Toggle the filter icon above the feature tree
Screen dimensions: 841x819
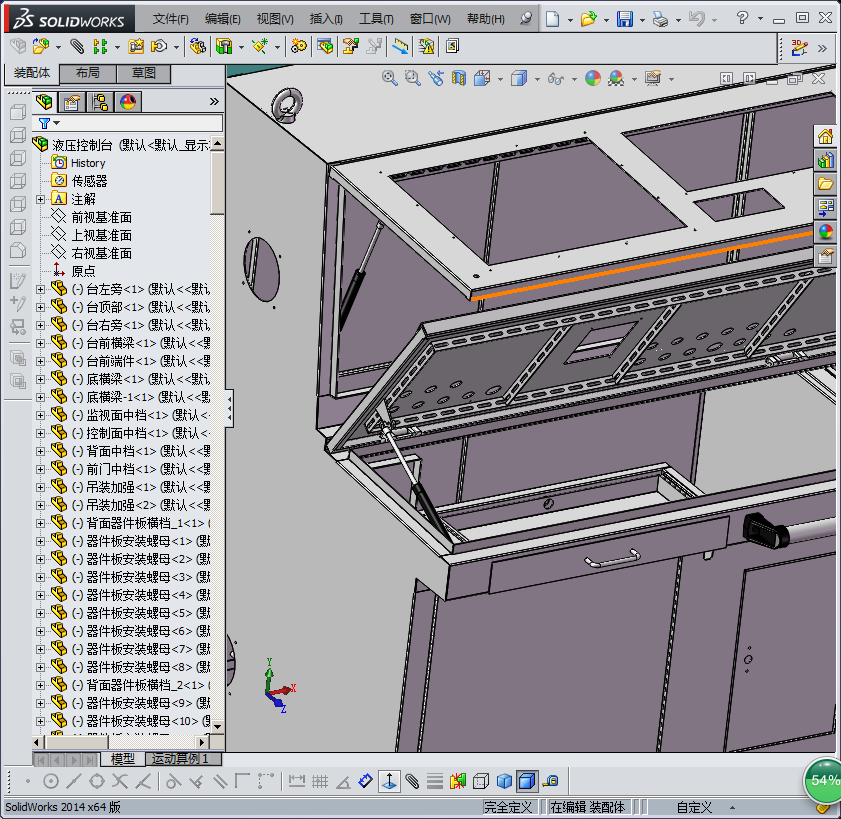click(45, 122)
